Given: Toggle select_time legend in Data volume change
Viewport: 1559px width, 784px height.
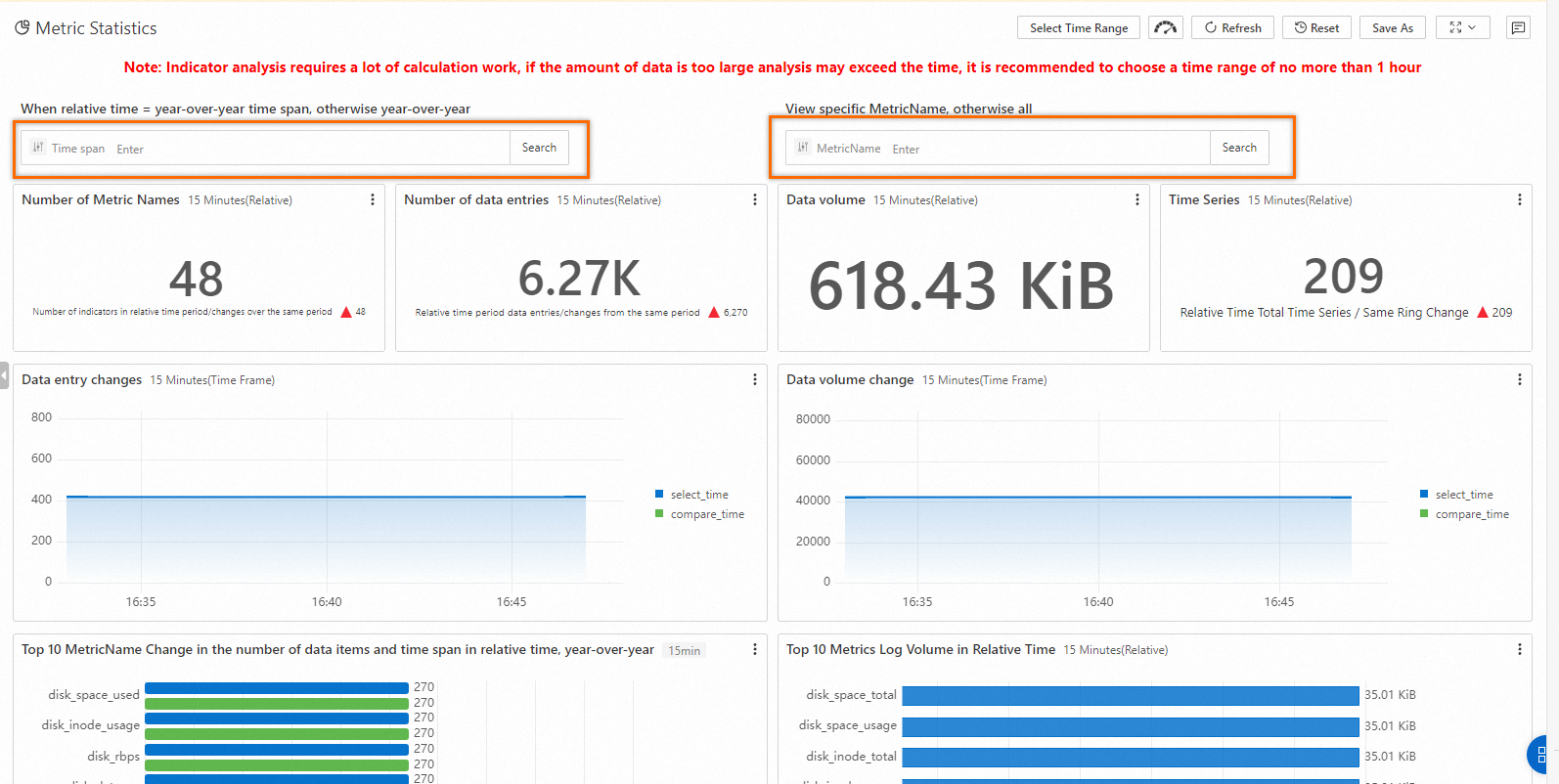Looking at the screenshot, I should click(1456, 495).
